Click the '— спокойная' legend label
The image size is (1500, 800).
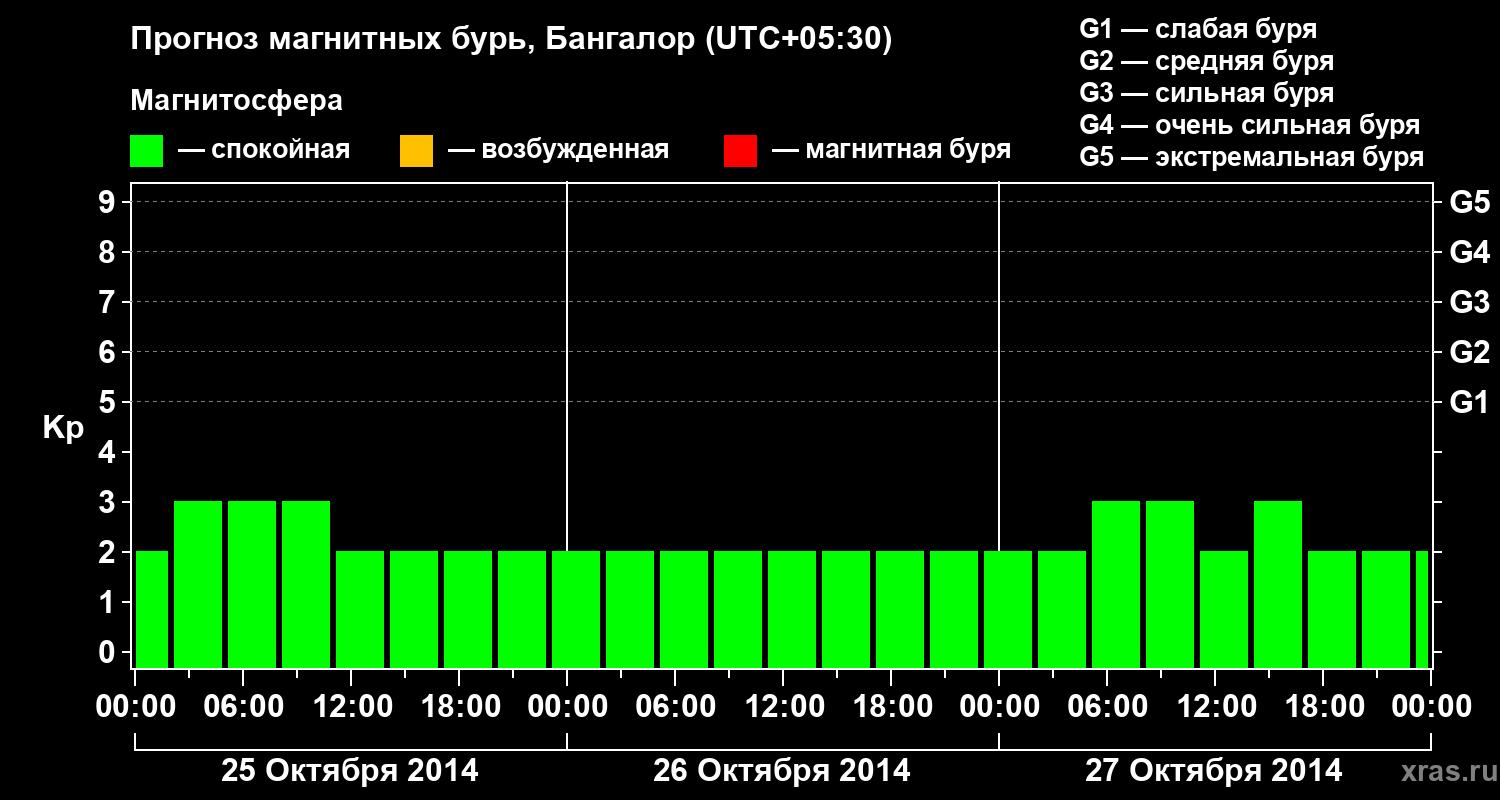tap(264, 151)
